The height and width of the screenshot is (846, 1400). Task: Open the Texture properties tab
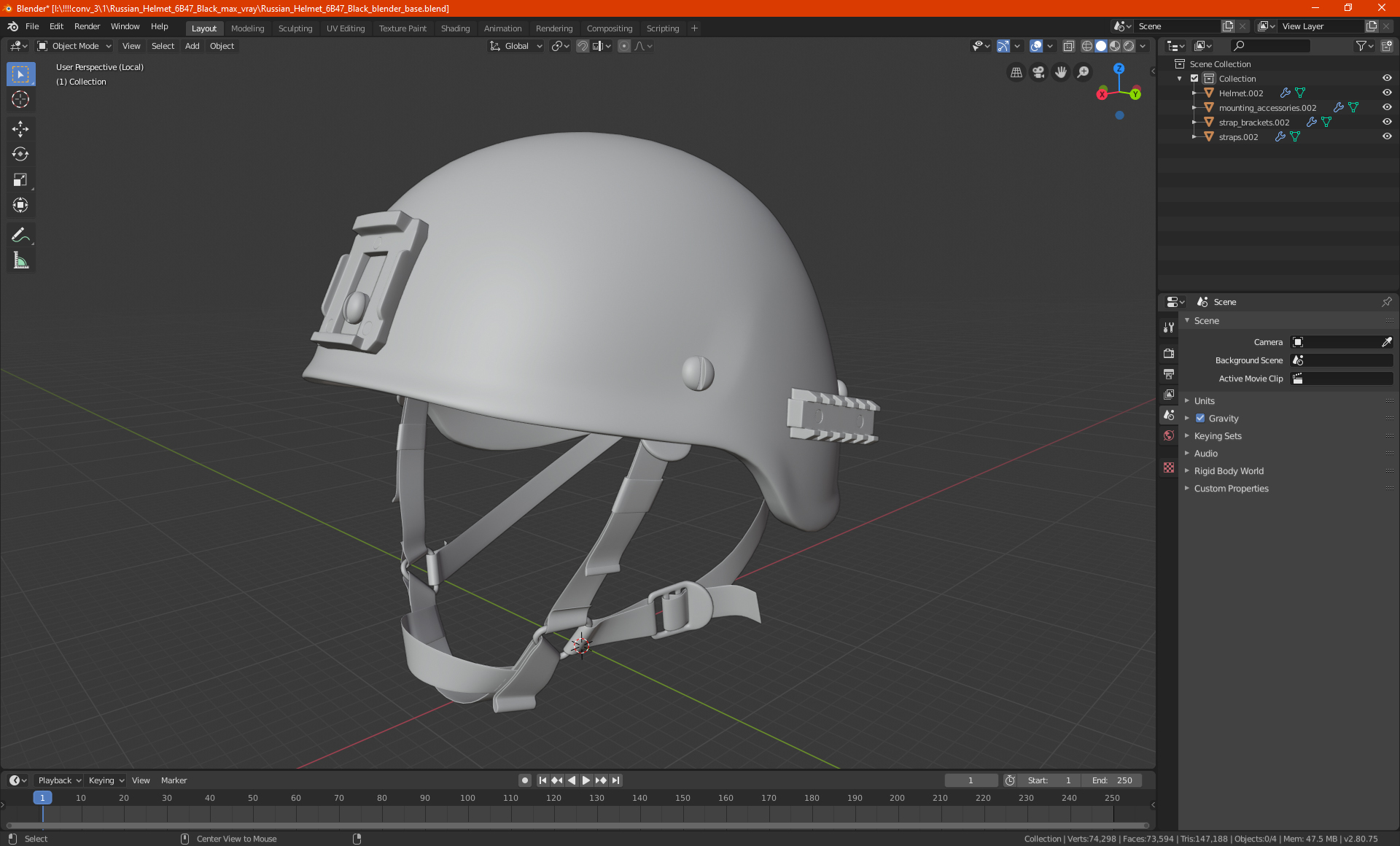coord(1169,467)
